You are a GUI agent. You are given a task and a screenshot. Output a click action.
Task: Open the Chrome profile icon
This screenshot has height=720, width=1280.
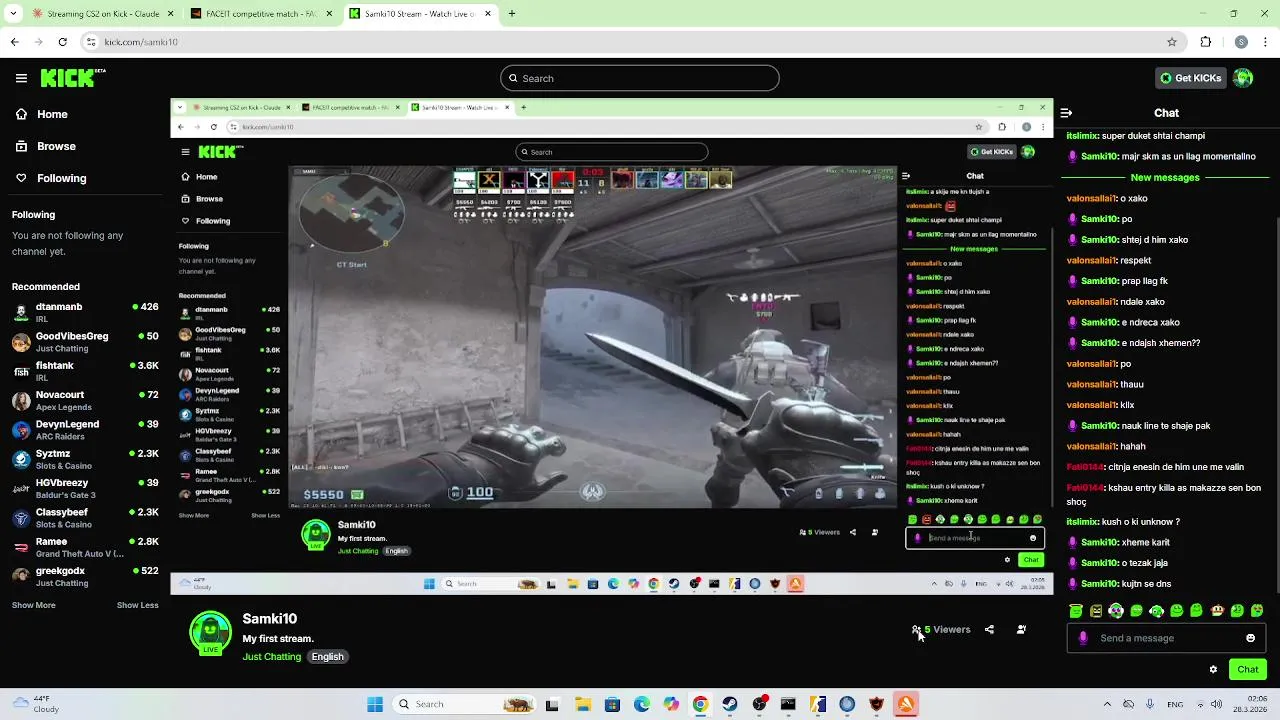click(1241, 42)
